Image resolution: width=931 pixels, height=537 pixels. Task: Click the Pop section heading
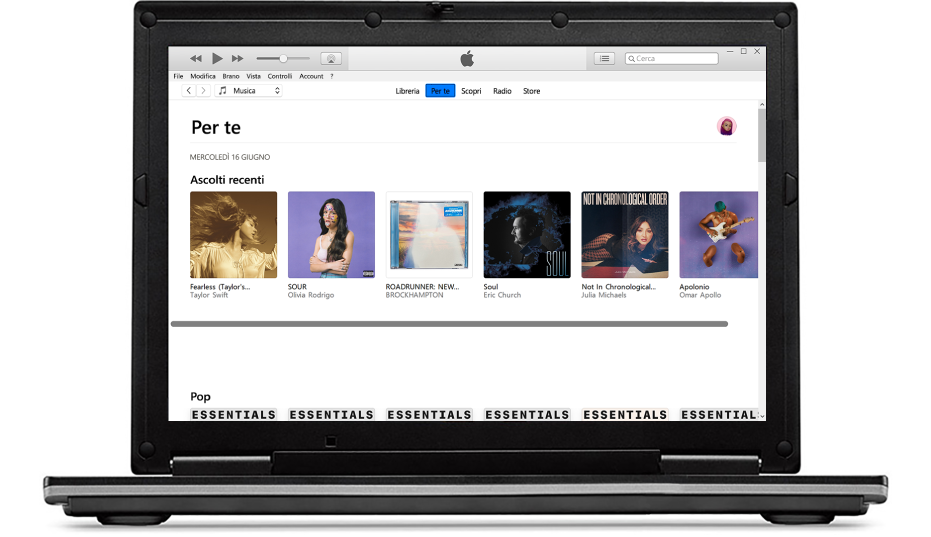coord(200,396)
